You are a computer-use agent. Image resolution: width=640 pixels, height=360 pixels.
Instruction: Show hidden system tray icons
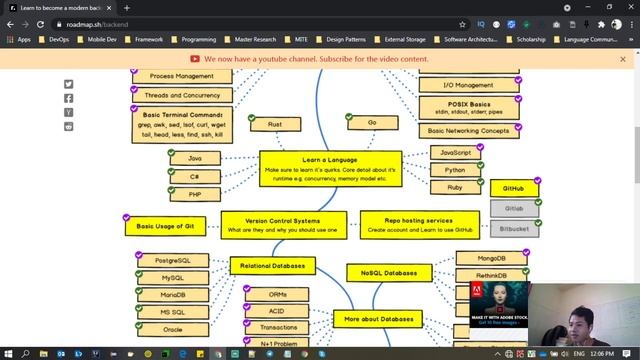coord(498,354)
